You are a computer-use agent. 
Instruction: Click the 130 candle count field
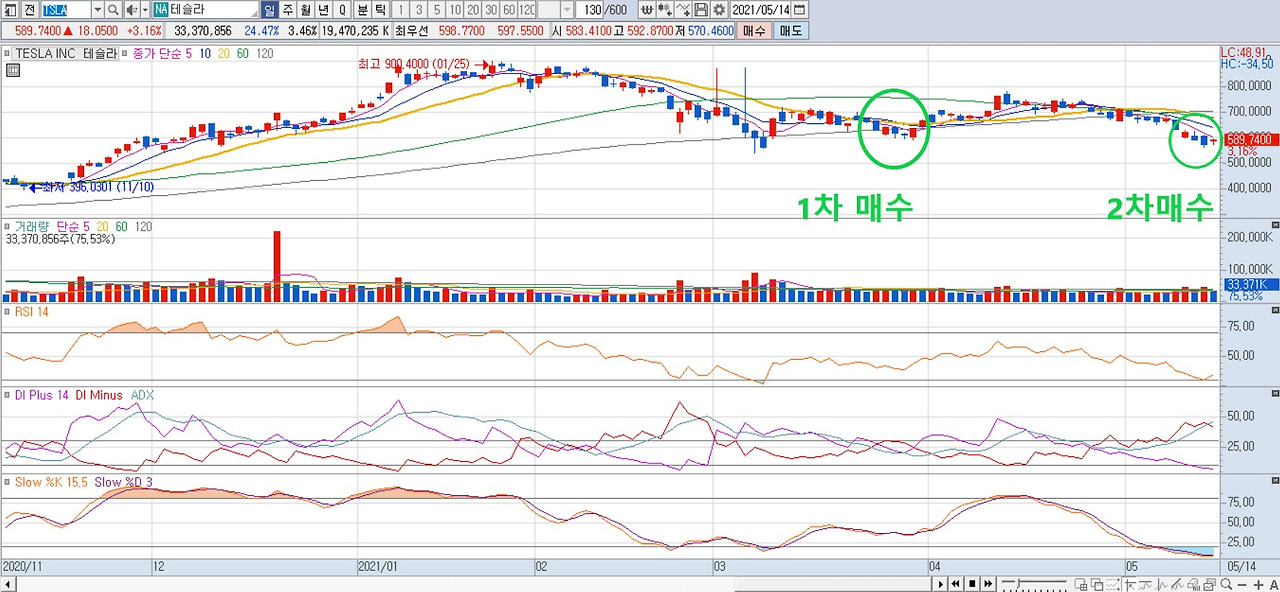591,10
